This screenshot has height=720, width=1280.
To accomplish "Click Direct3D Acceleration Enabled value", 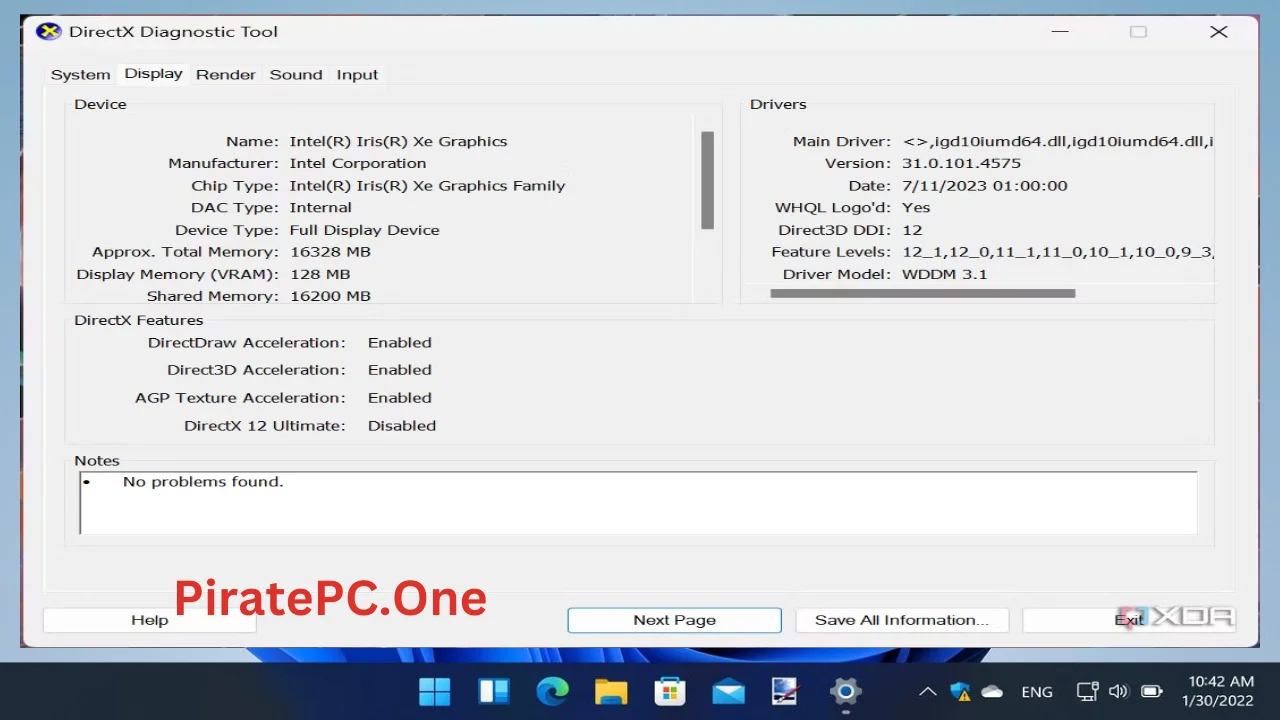I will click(x=399, y=370).
